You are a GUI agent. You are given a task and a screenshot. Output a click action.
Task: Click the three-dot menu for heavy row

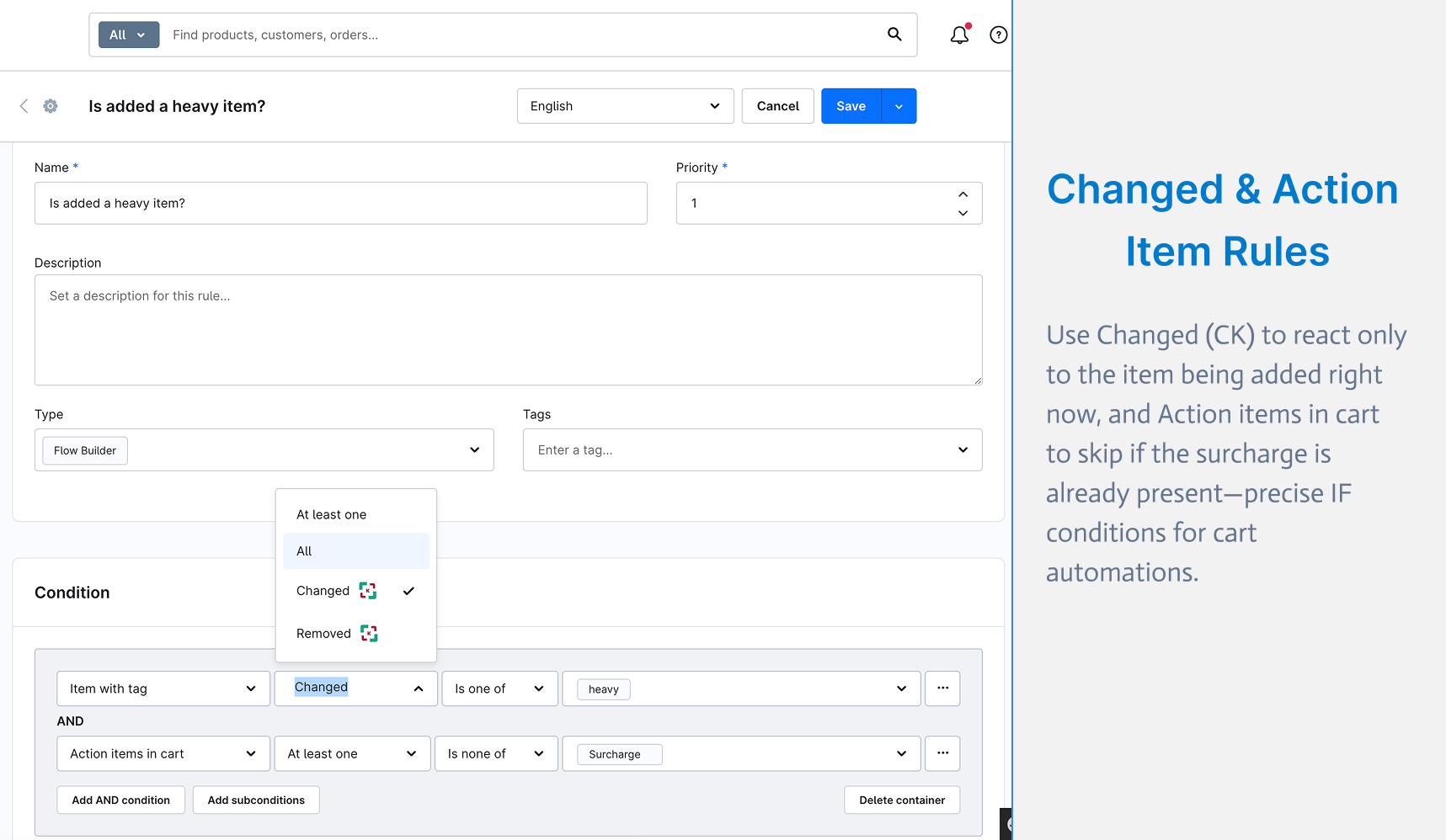pyautogui.click(x=942, y=688)
